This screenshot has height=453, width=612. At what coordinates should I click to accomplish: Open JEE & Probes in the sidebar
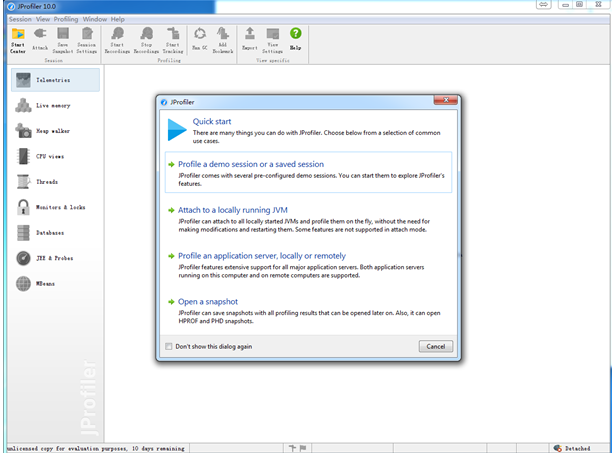click(55, 258)
